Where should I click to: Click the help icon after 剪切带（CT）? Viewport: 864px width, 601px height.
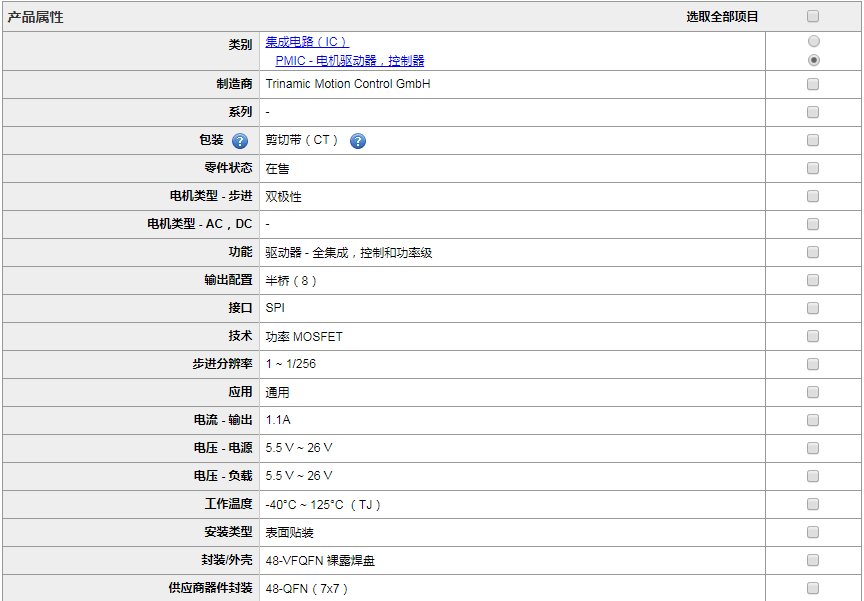[358, 141]
